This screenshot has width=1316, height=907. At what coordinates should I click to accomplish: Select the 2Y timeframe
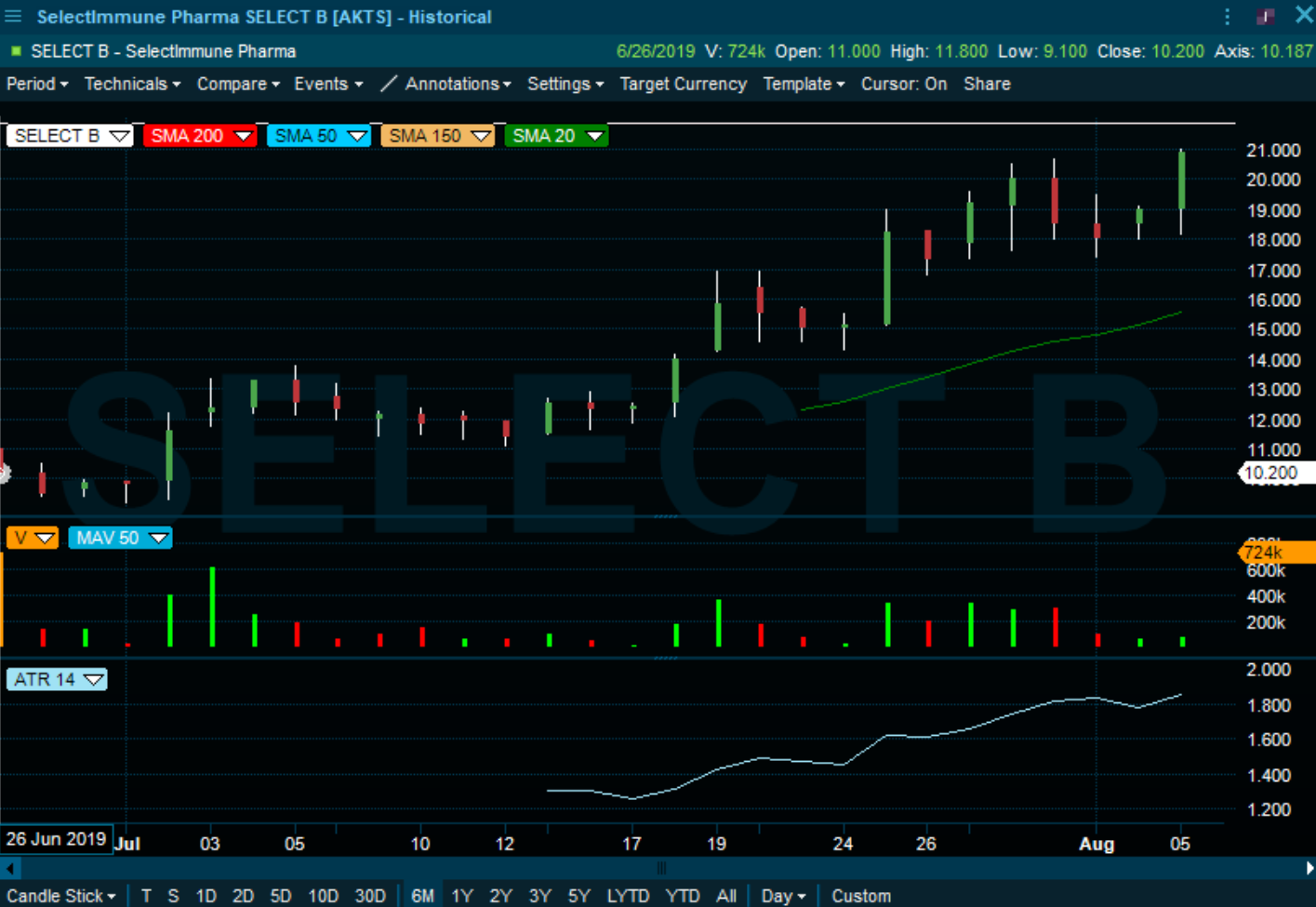[500, 896]
